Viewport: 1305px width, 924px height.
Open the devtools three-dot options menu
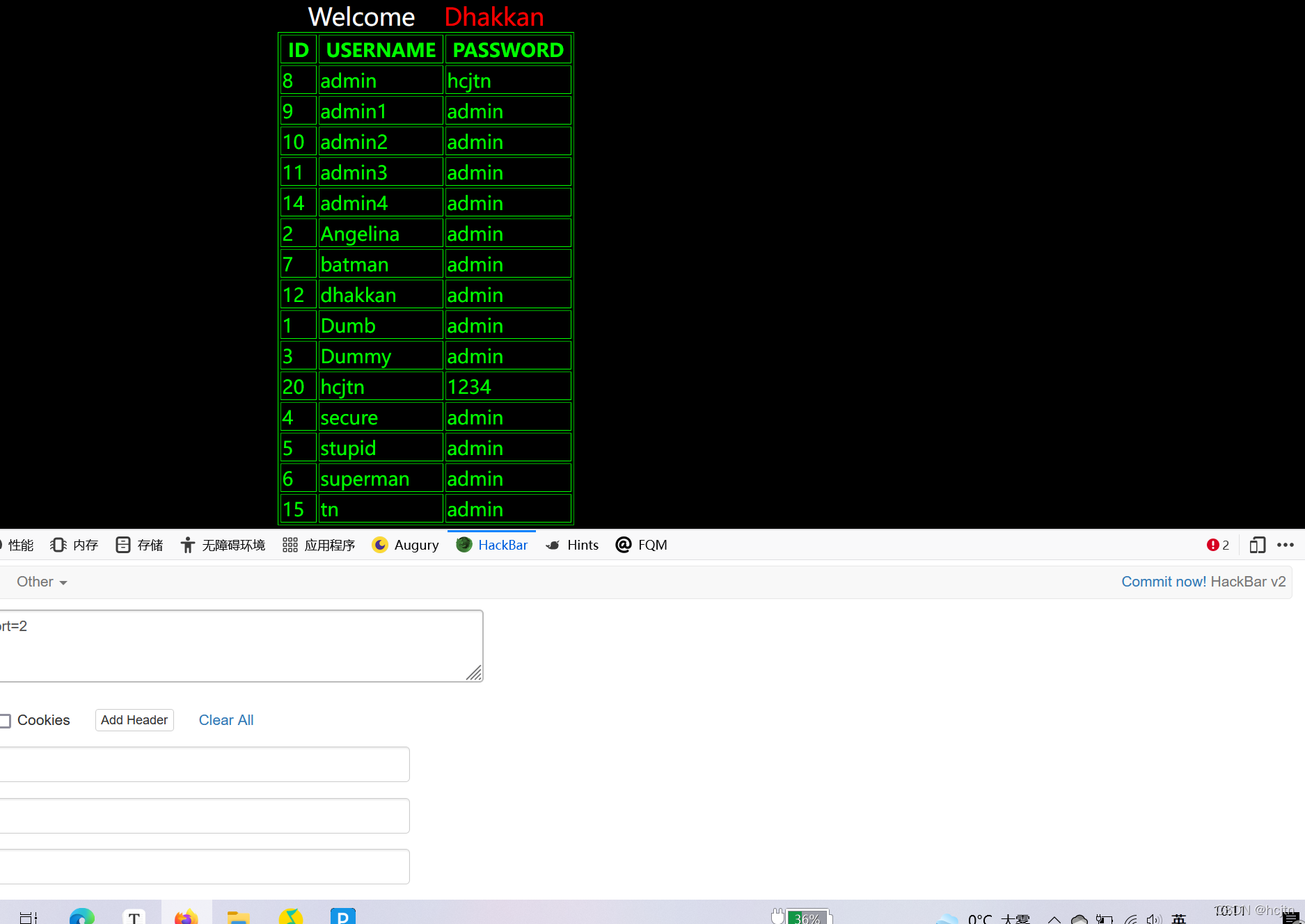coord(1286,545)
